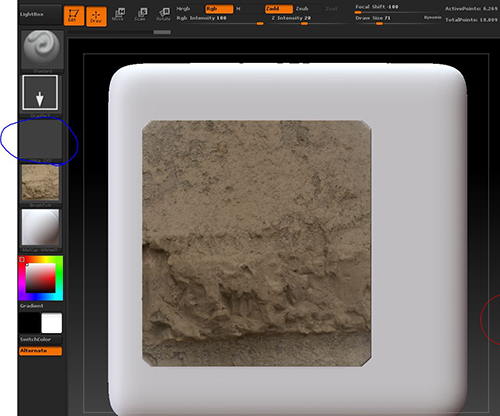The height and width of the screenshot is (416, 500).
Task: Click the scroll handle above the canvas
Action: [162, 32]
